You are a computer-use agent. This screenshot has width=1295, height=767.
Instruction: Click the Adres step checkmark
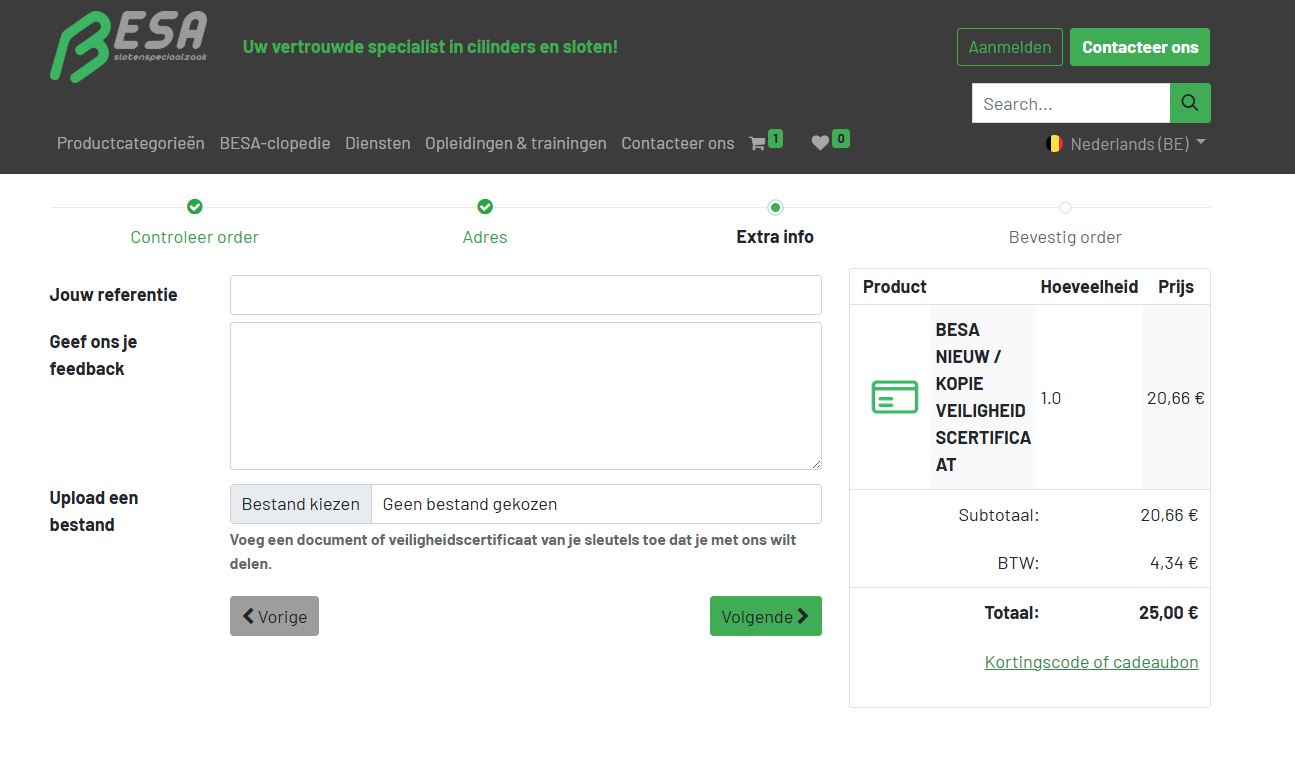point(485,207)
